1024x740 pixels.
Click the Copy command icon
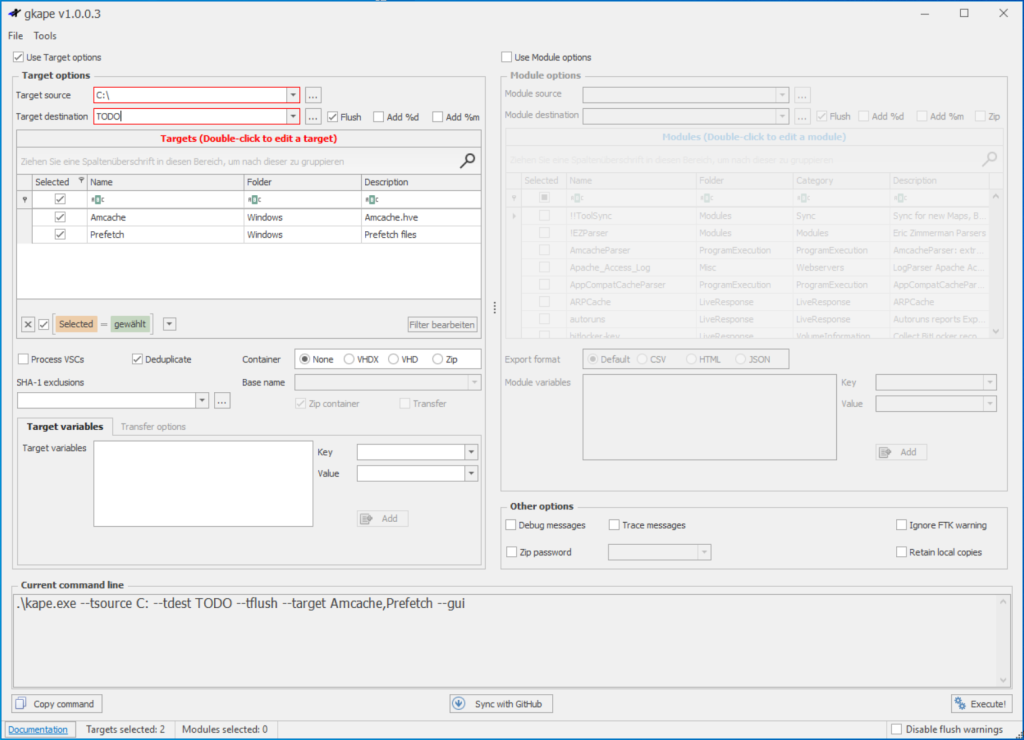(21, 703)
